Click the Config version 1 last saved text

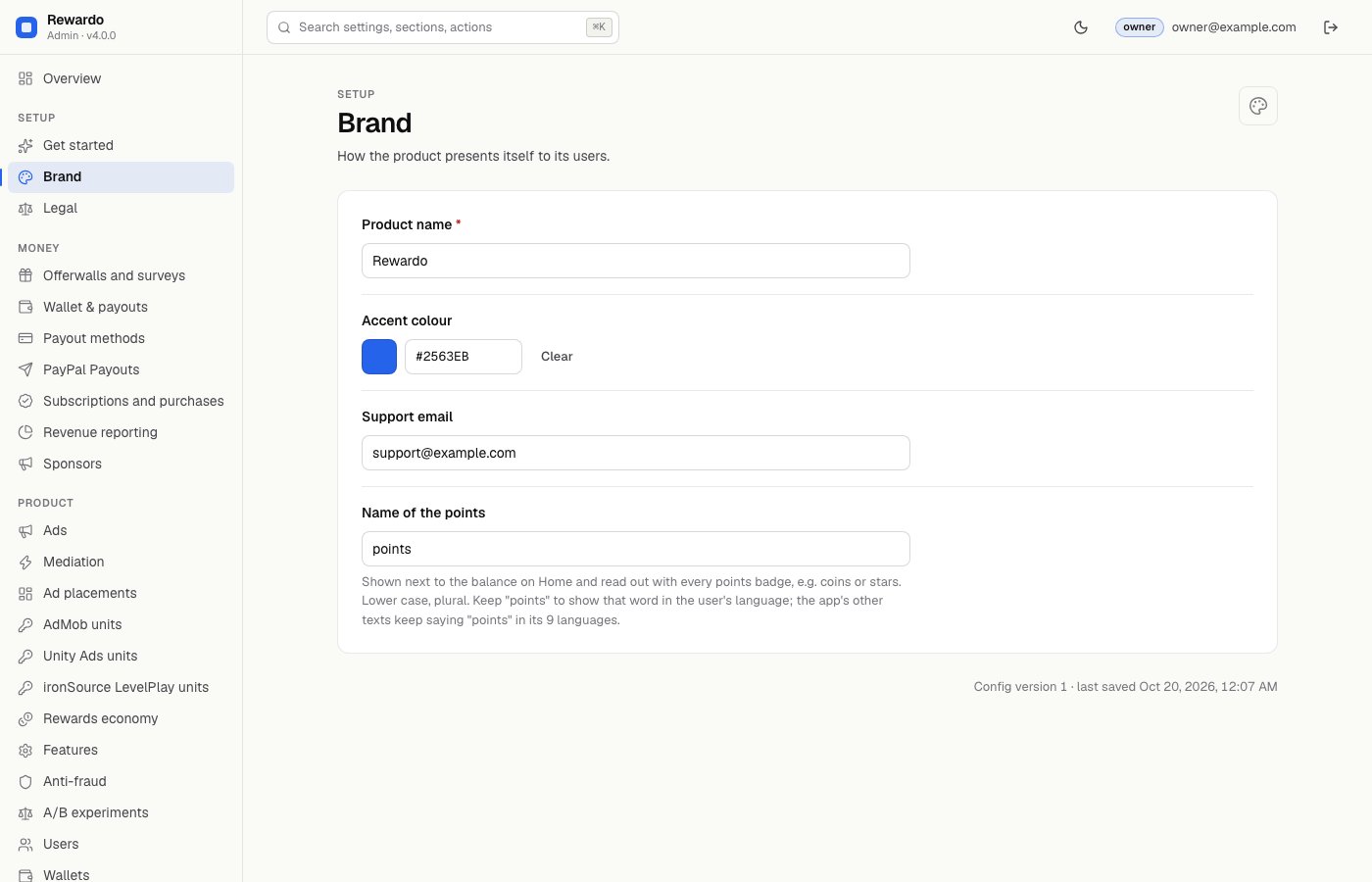[1125, 687]
